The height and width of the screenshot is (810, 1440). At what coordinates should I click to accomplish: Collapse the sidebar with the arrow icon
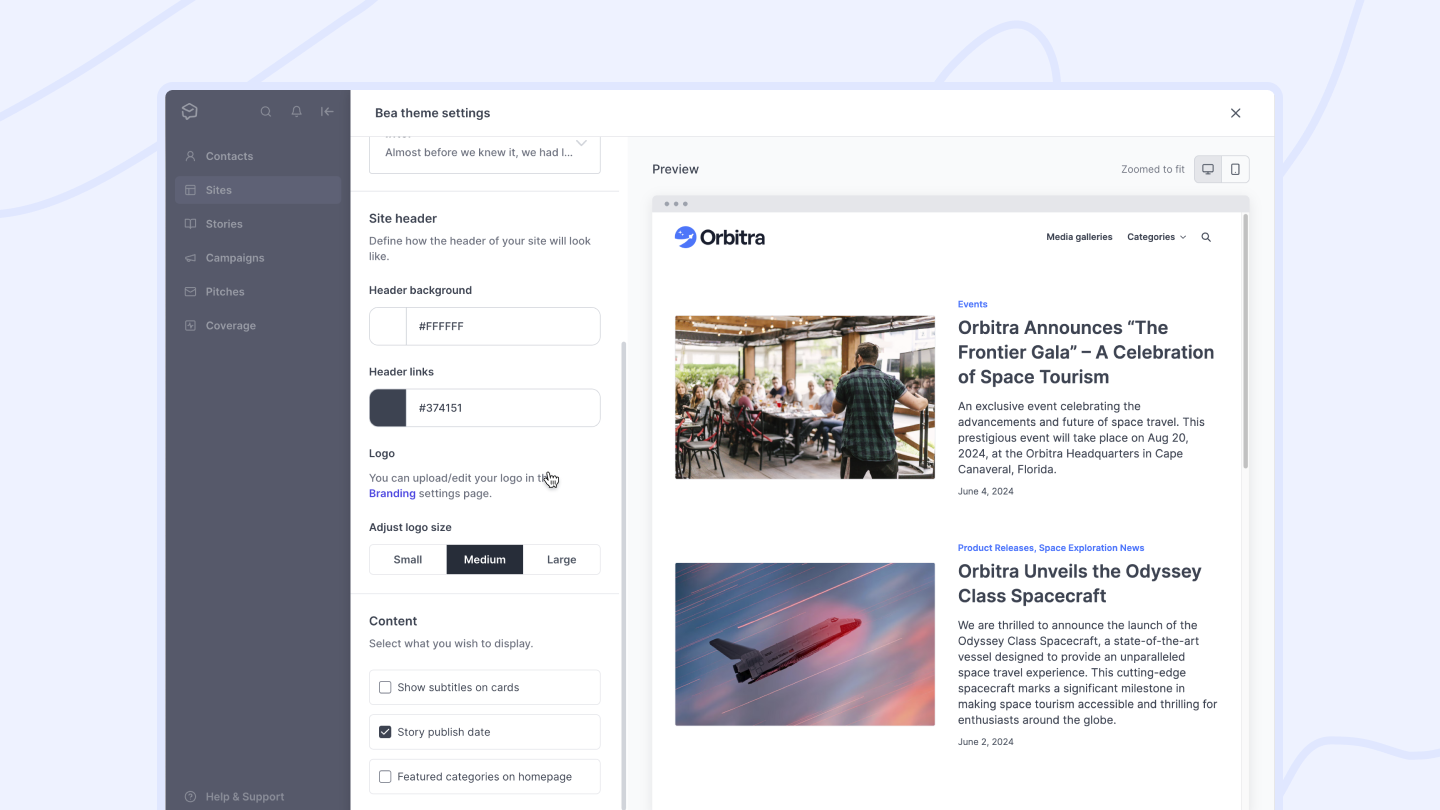click(326, 111)
